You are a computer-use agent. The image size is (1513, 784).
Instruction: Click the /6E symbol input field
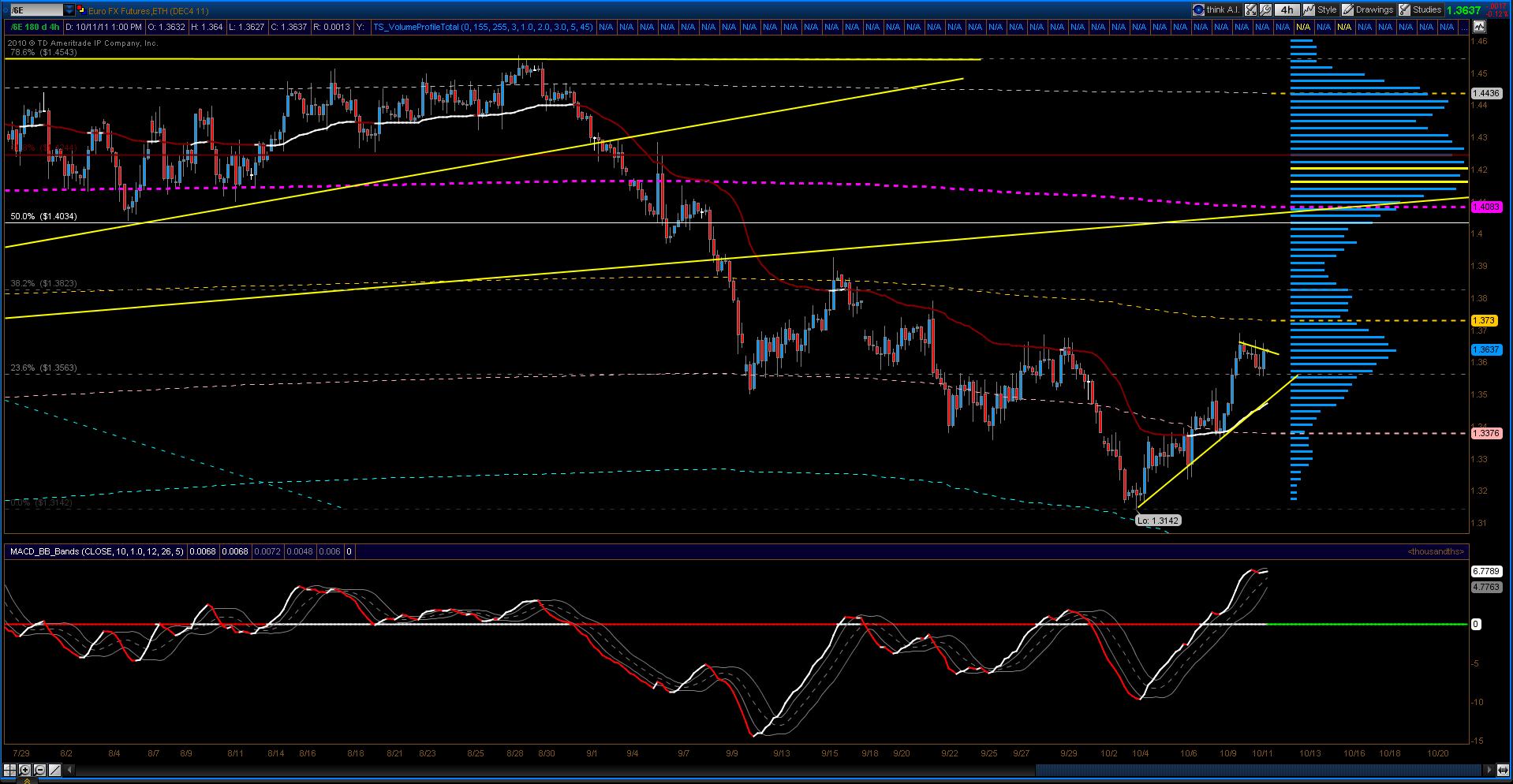37,9
